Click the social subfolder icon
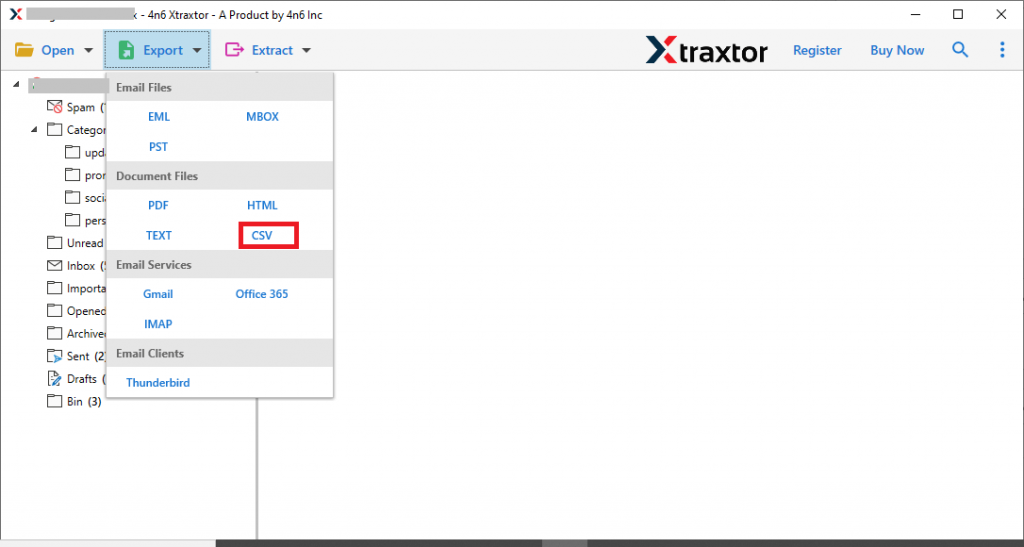Screen dimensions: 1024x547 tap(72, 198)
